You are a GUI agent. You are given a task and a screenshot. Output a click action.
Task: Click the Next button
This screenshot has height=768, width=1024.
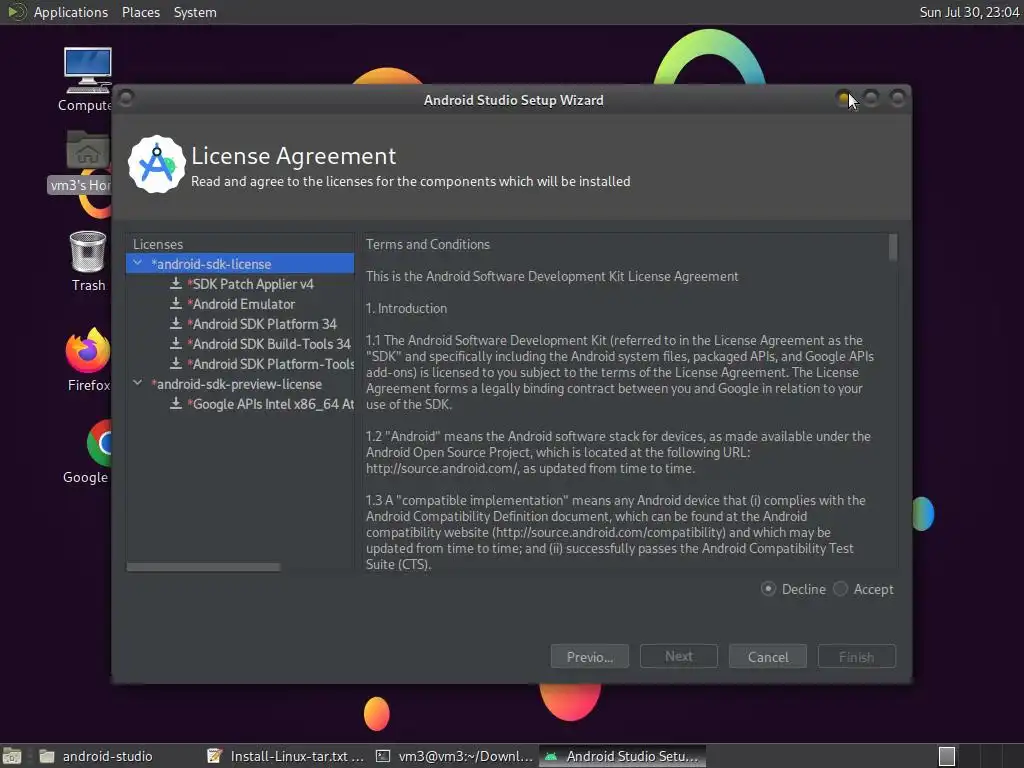[x=679, y=656]
